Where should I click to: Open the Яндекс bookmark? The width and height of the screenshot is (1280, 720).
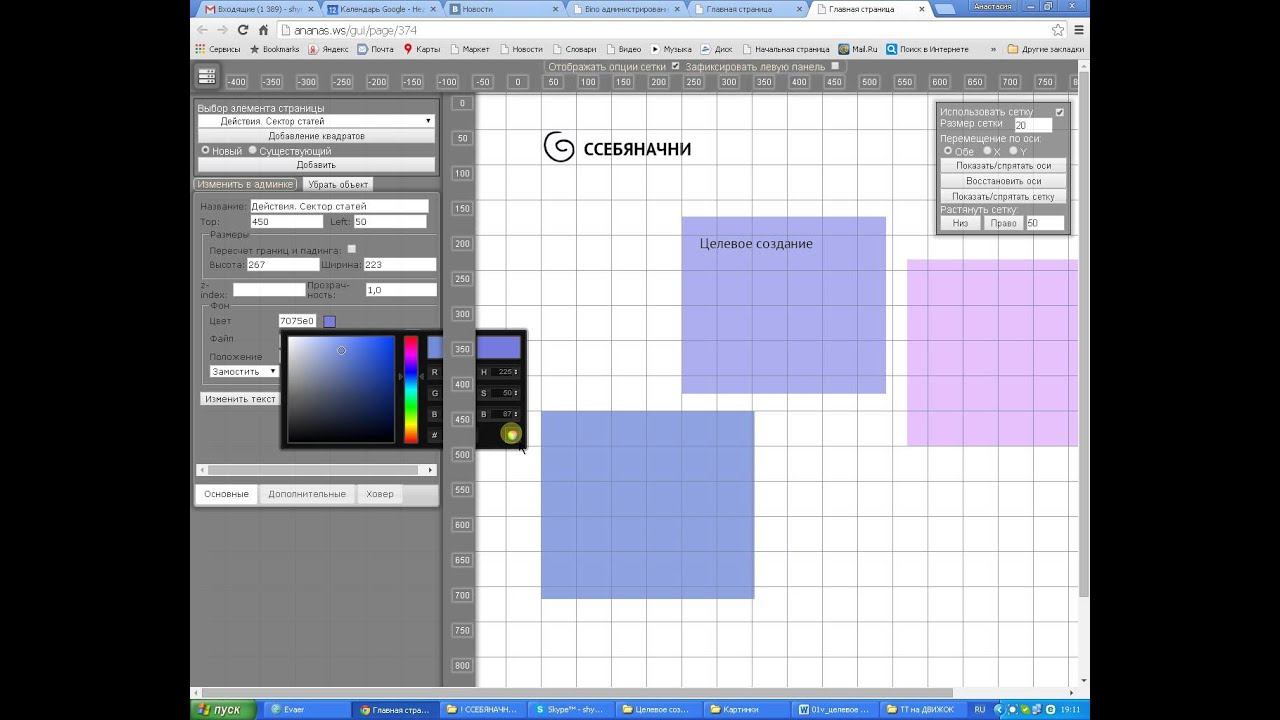(328, 49)
